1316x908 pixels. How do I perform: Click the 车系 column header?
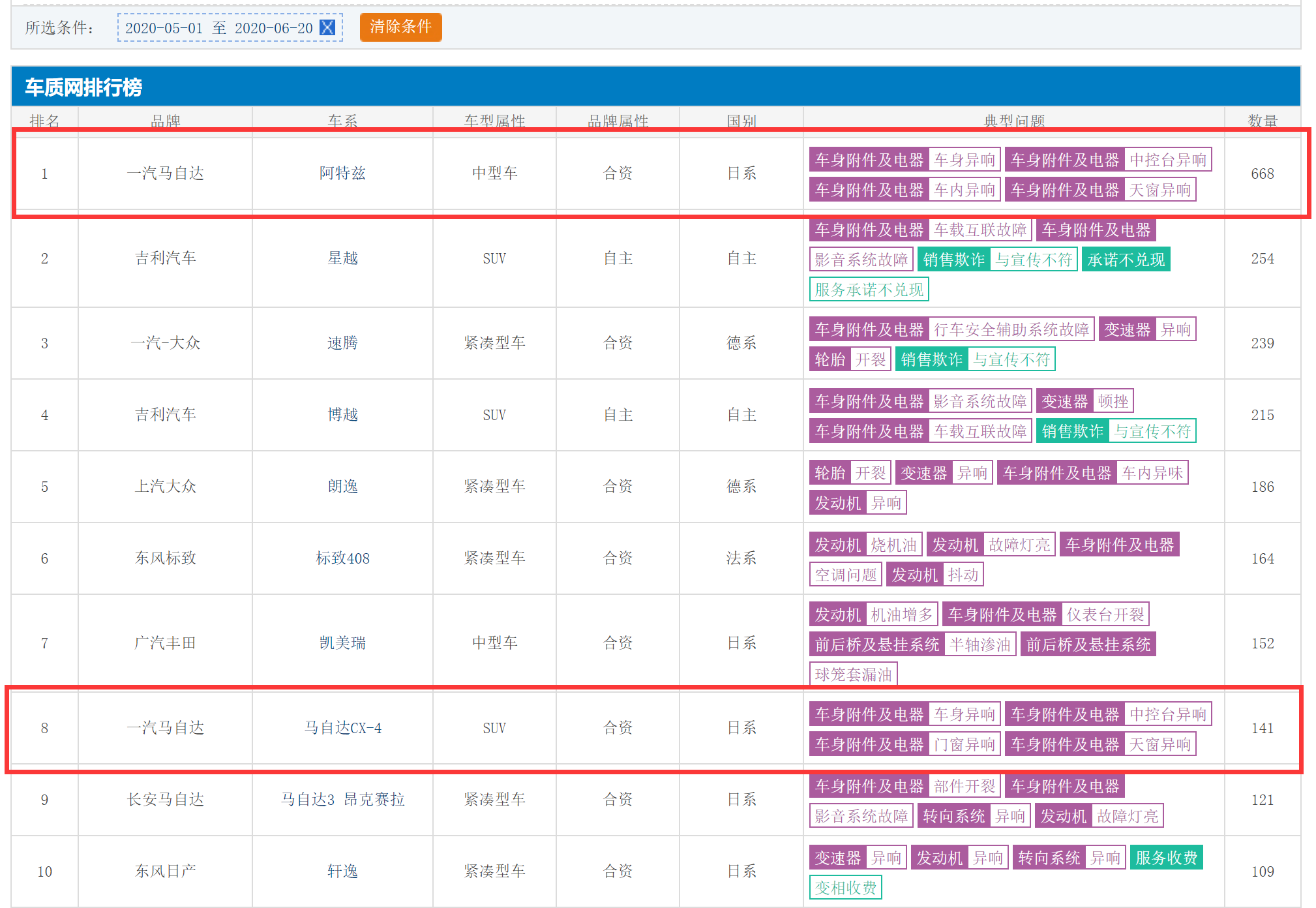click(x=342, y=121)
